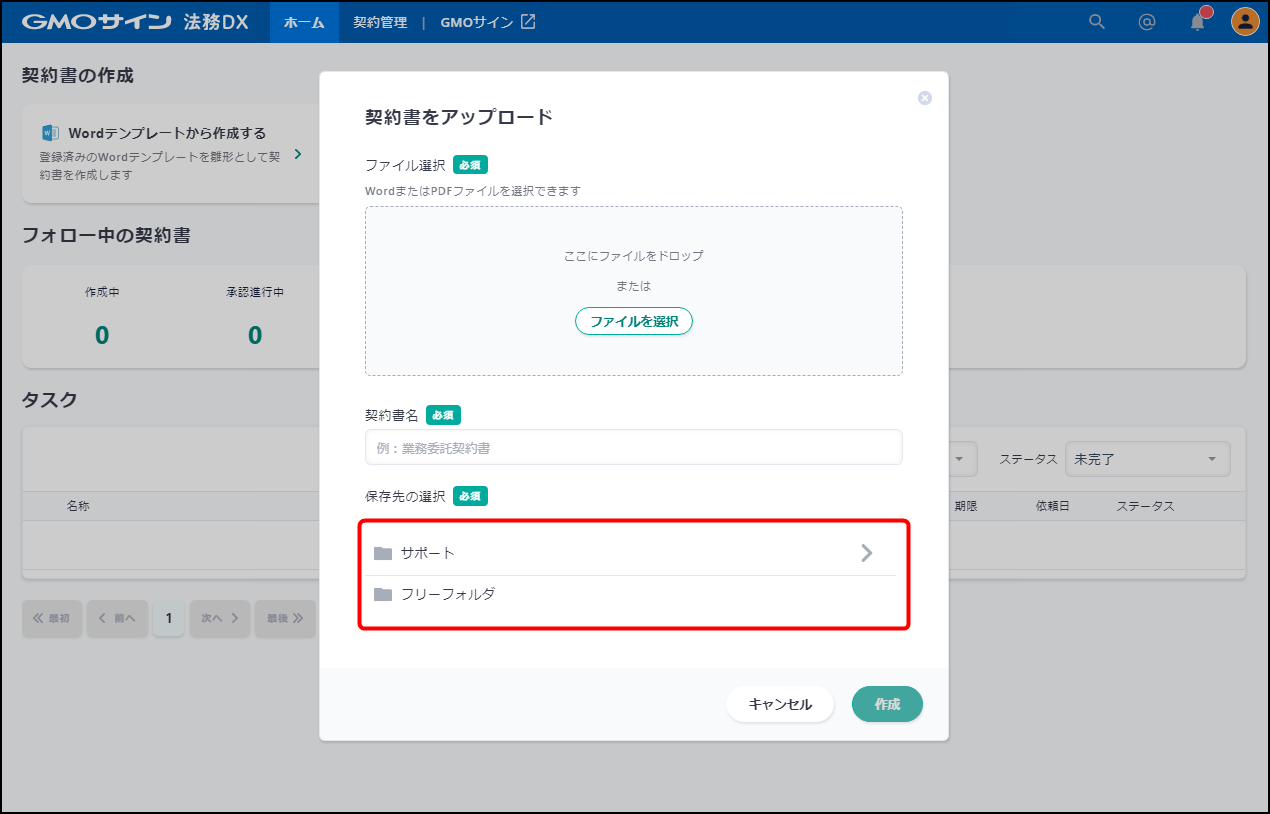Open the Wordテンプレートから作成する card arrow
Viewport: 1270px width, 814px height.
pos(298,154)
